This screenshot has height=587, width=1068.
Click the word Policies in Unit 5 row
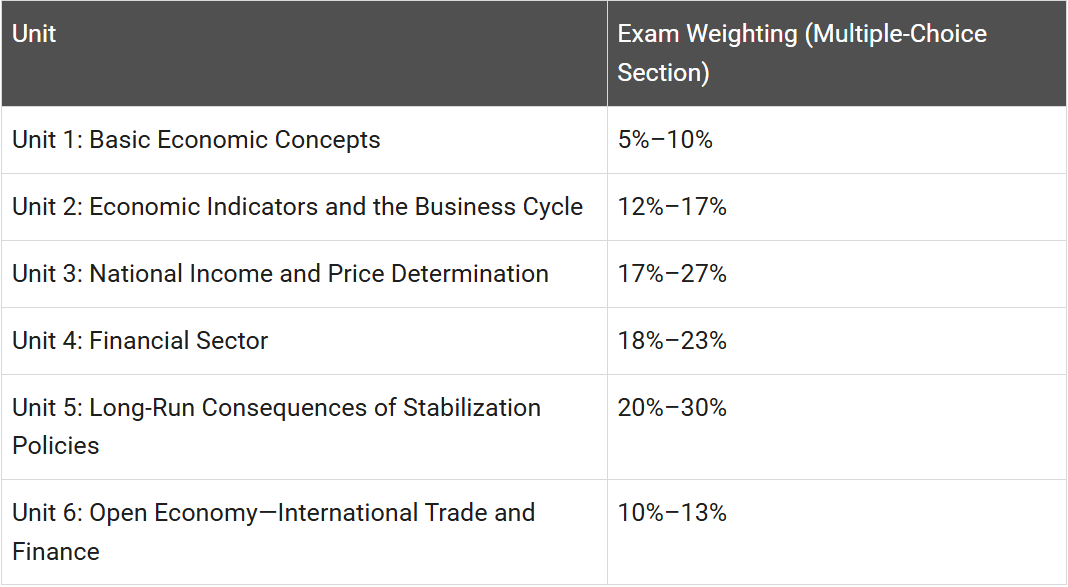click(x=56, y=445)
